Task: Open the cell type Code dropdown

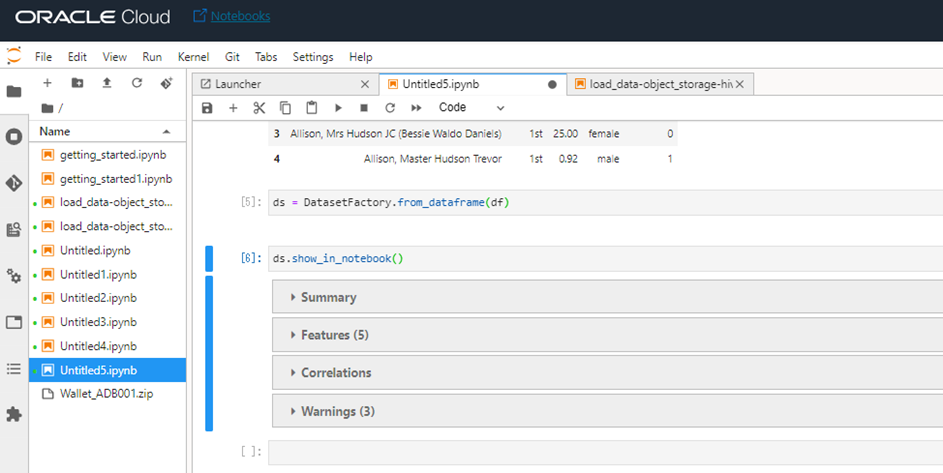Action: [472, 108]
